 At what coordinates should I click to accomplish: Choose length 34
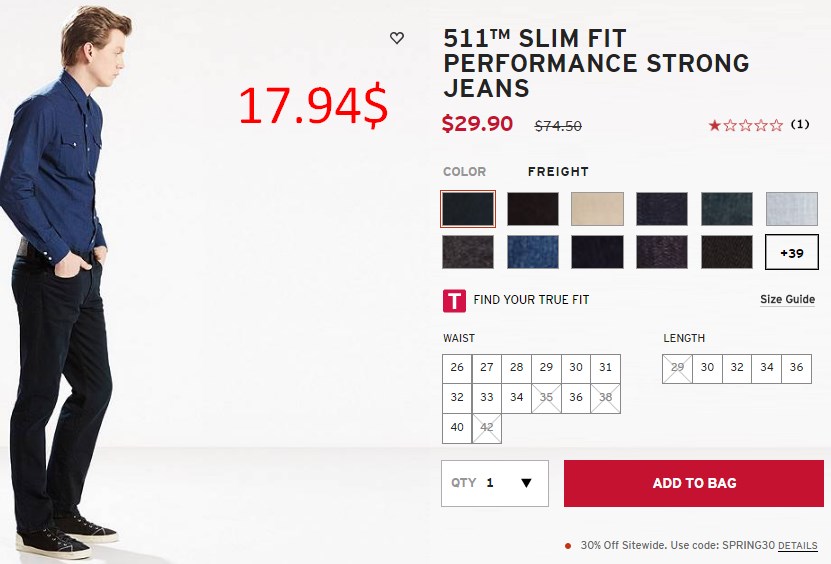click(x=766, y=367)
